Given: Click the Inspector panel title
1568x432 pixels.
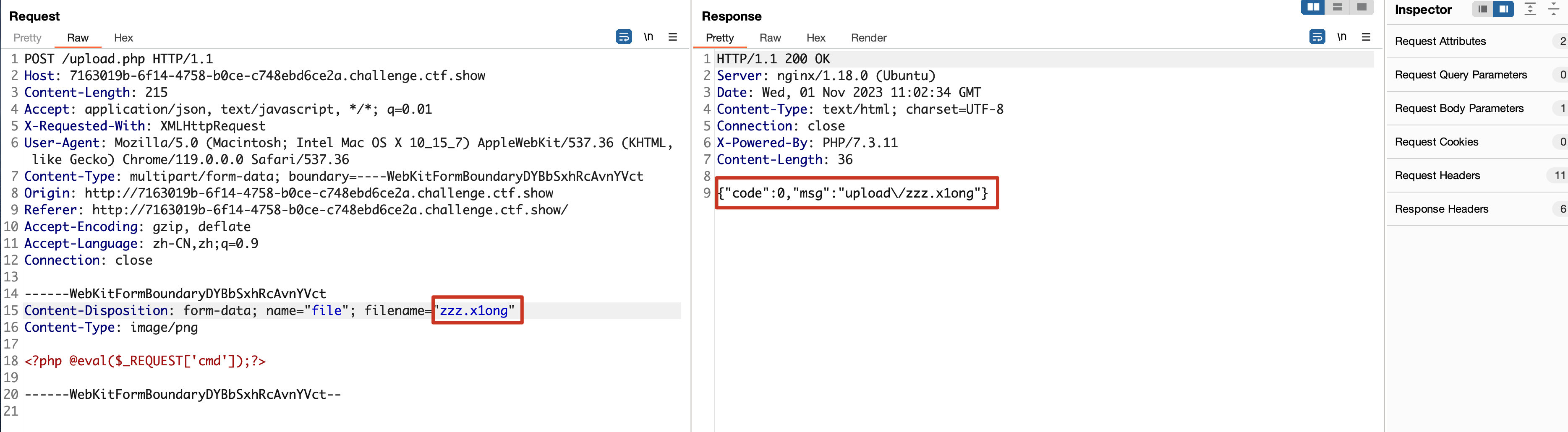Looking at the screenshot, I should pos(1423,10).
